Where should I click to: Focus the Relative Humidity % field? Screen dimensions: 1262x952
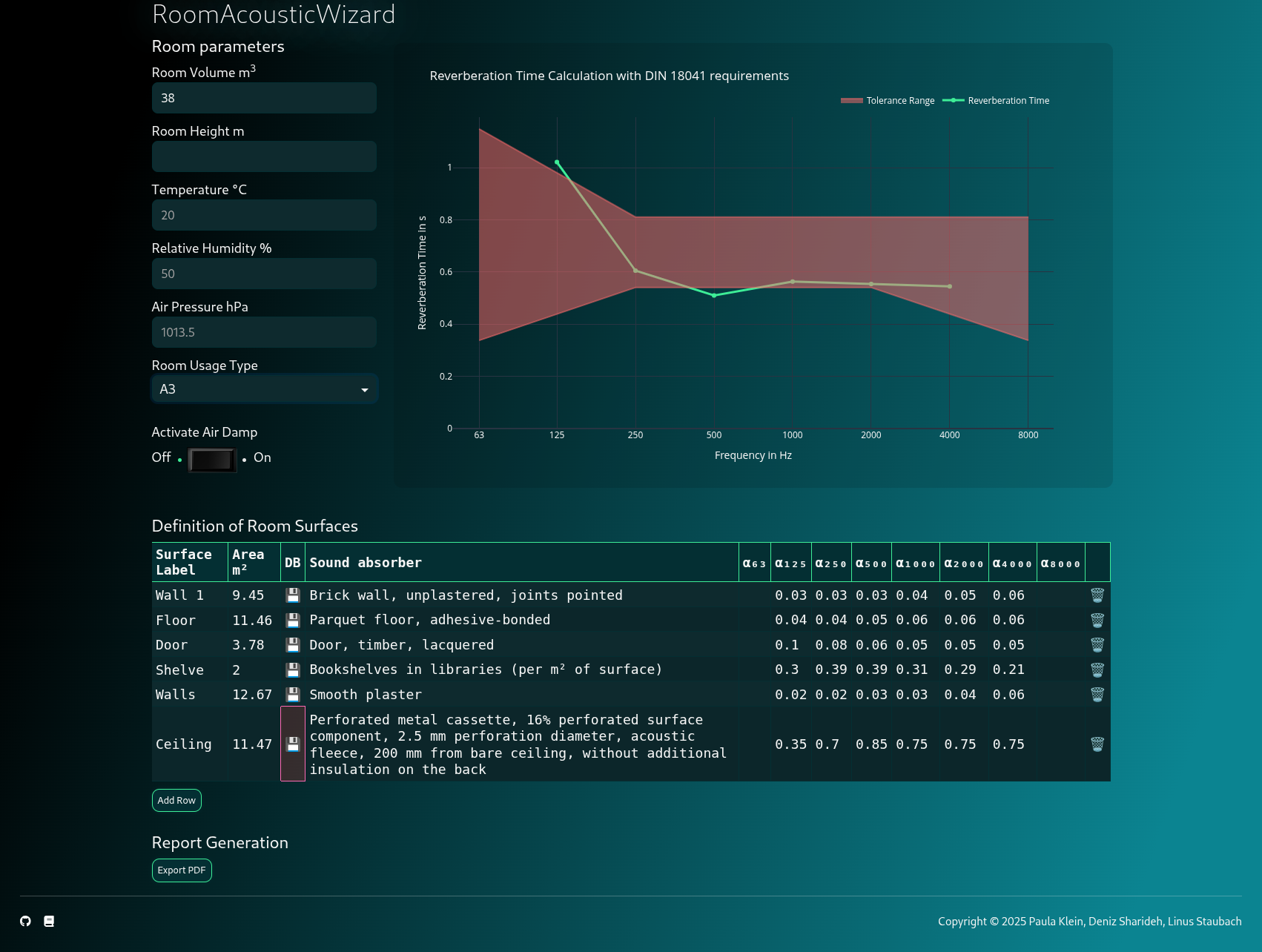[x=264, y=274]
